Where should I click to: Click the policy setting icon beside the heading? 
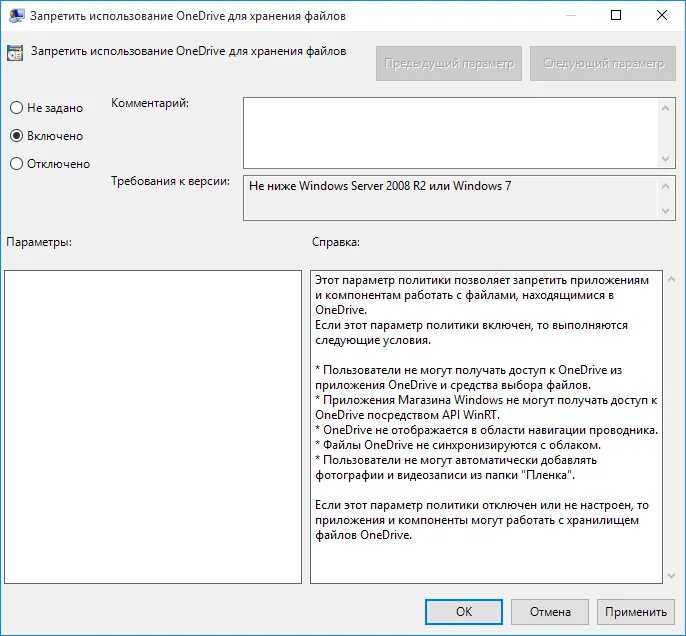15,53
